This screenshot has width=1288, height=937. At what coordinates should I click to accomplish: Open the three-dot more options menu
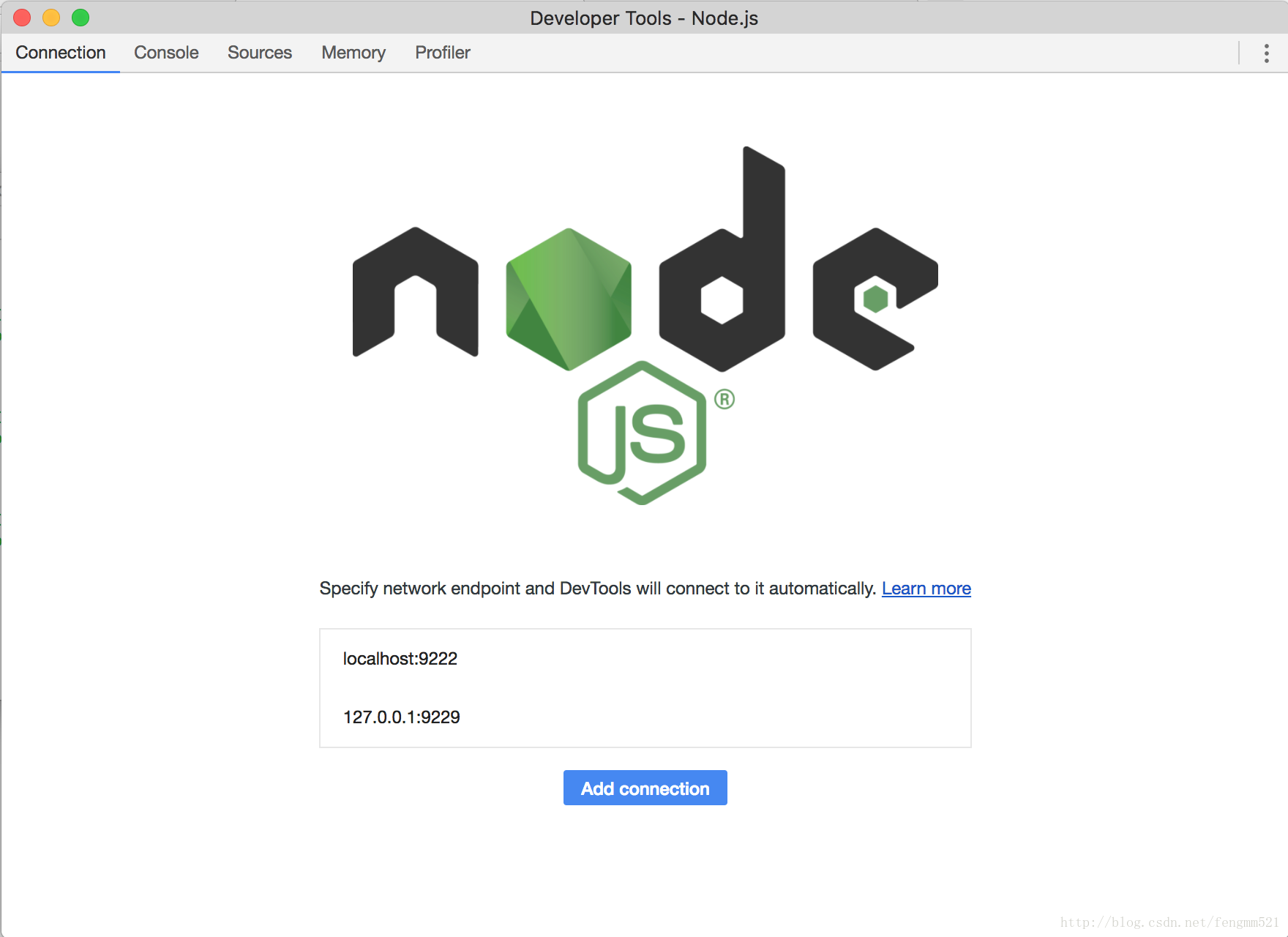coord(1266,53)
